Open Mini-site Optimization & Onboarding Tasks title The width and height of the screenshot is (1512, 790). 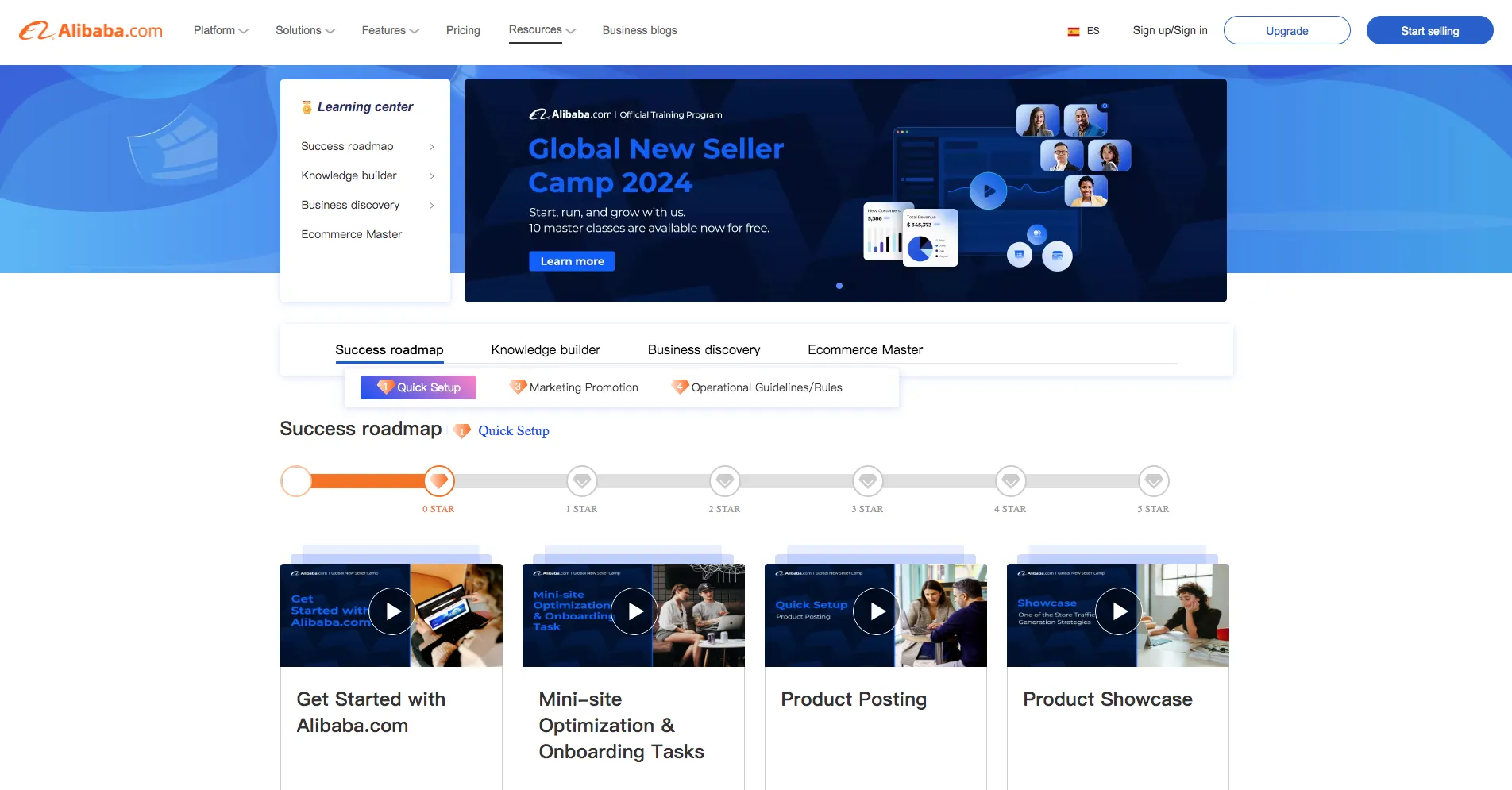621,726
